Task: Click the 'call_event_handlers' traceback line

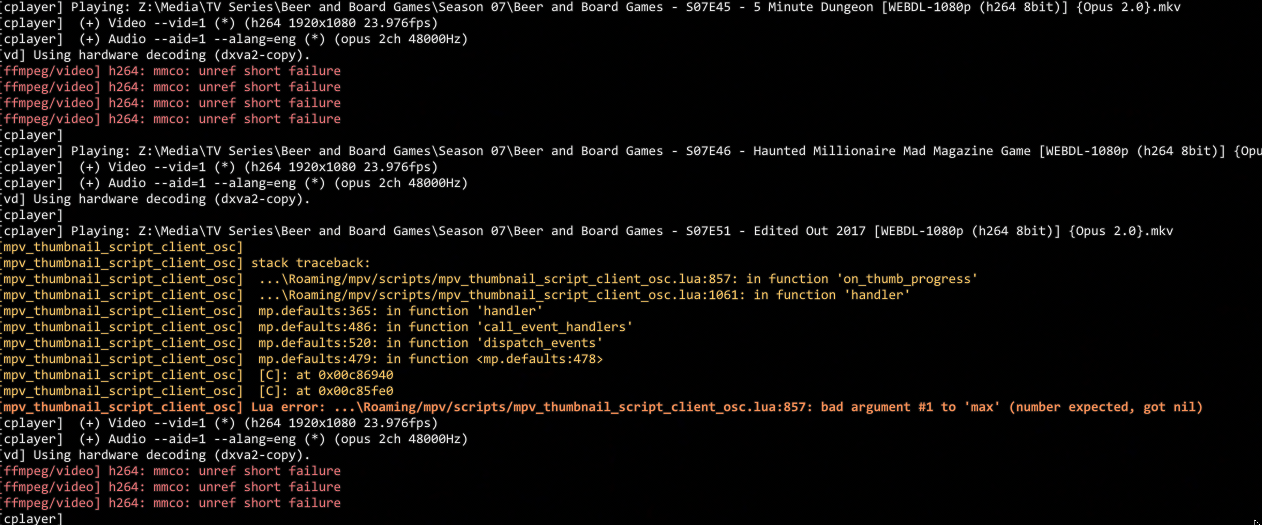Action: point(317,327)
